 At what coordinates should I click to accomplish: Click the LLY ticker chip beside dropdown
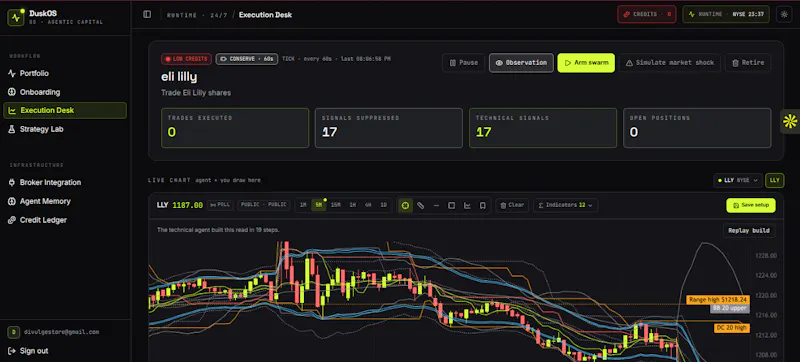[774, 180]
